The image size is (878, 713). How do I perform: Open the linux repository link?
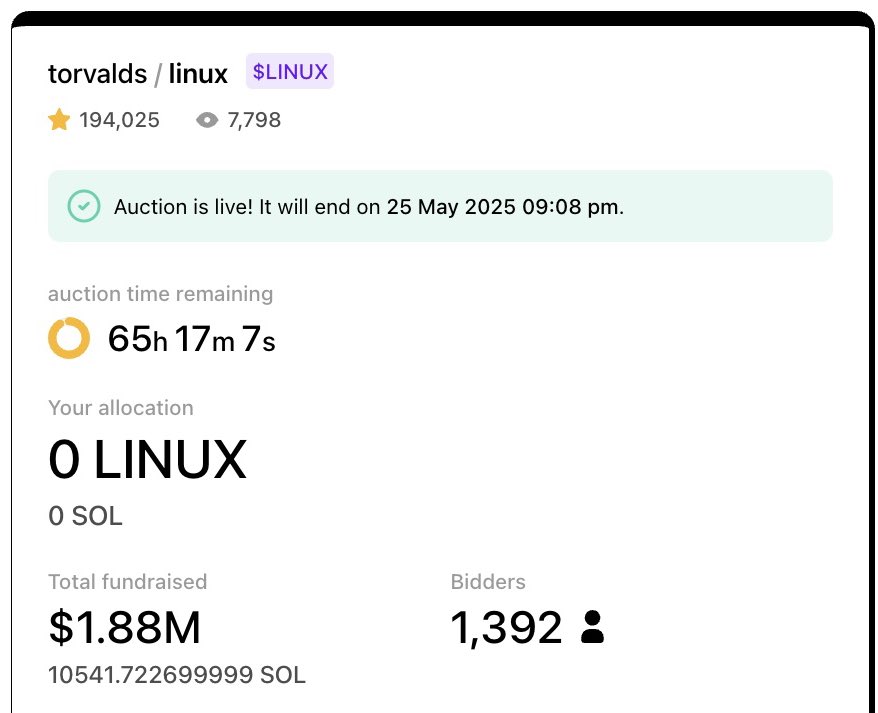pos(198,73)
